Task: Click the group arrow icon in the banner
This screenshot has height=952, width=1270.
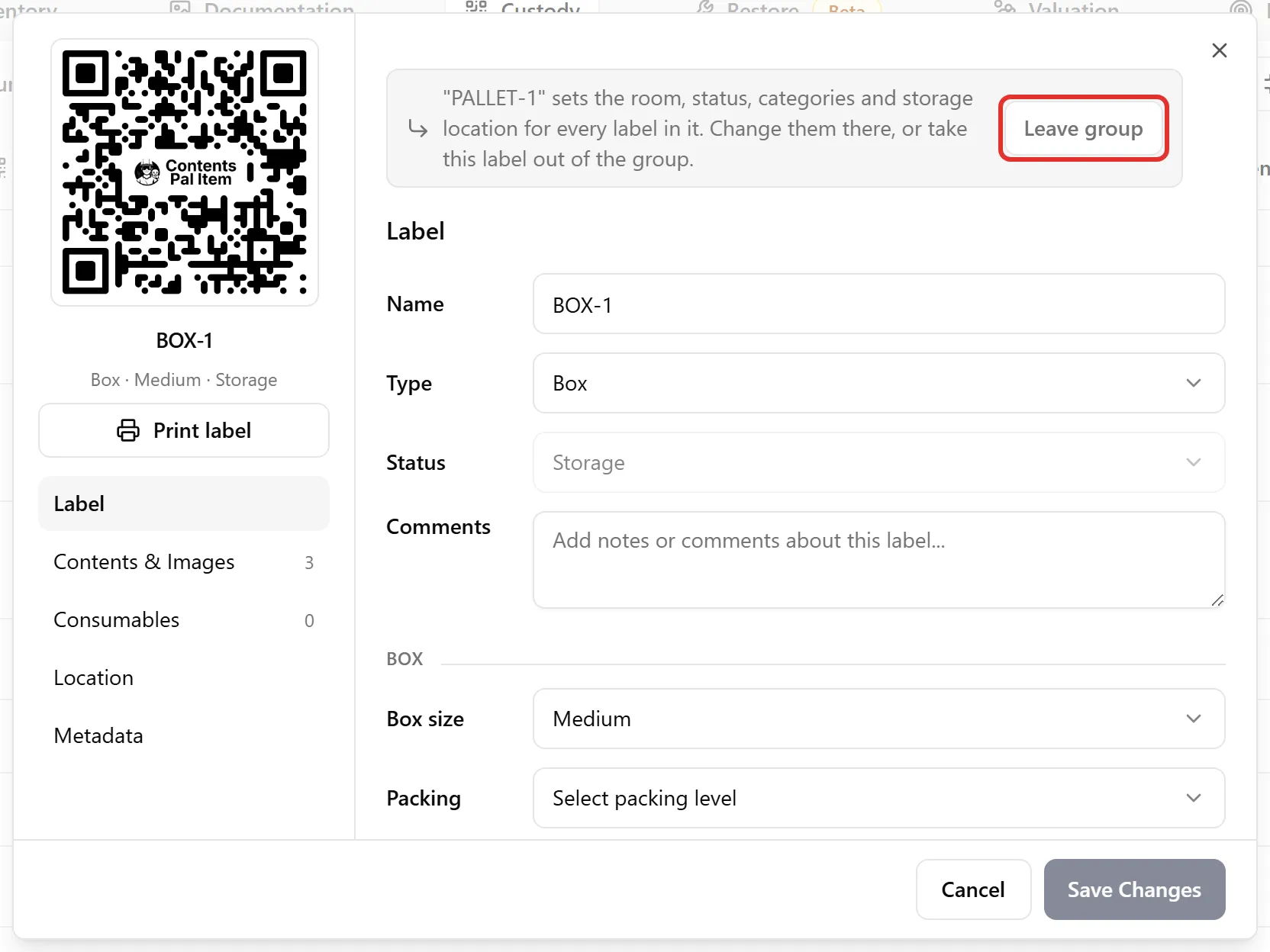Action: [x=417, y=128]
